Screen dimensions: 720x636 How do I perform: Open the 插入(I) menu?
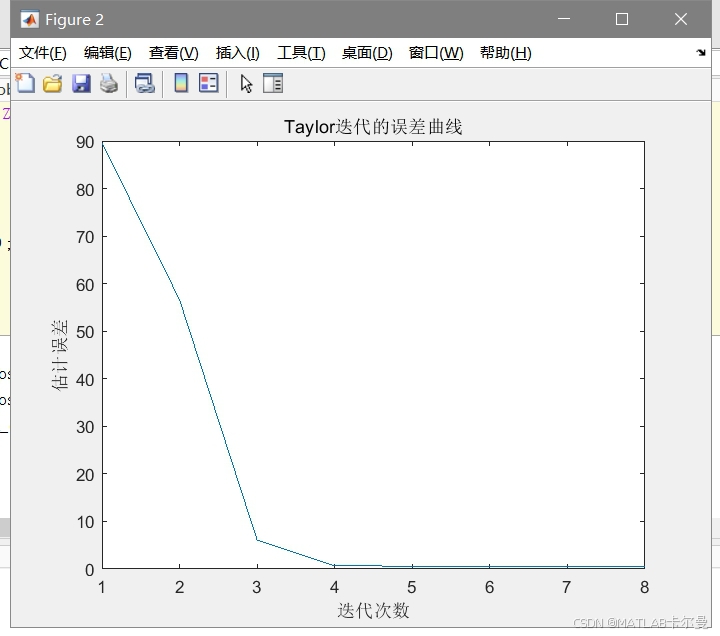(237, 53)
